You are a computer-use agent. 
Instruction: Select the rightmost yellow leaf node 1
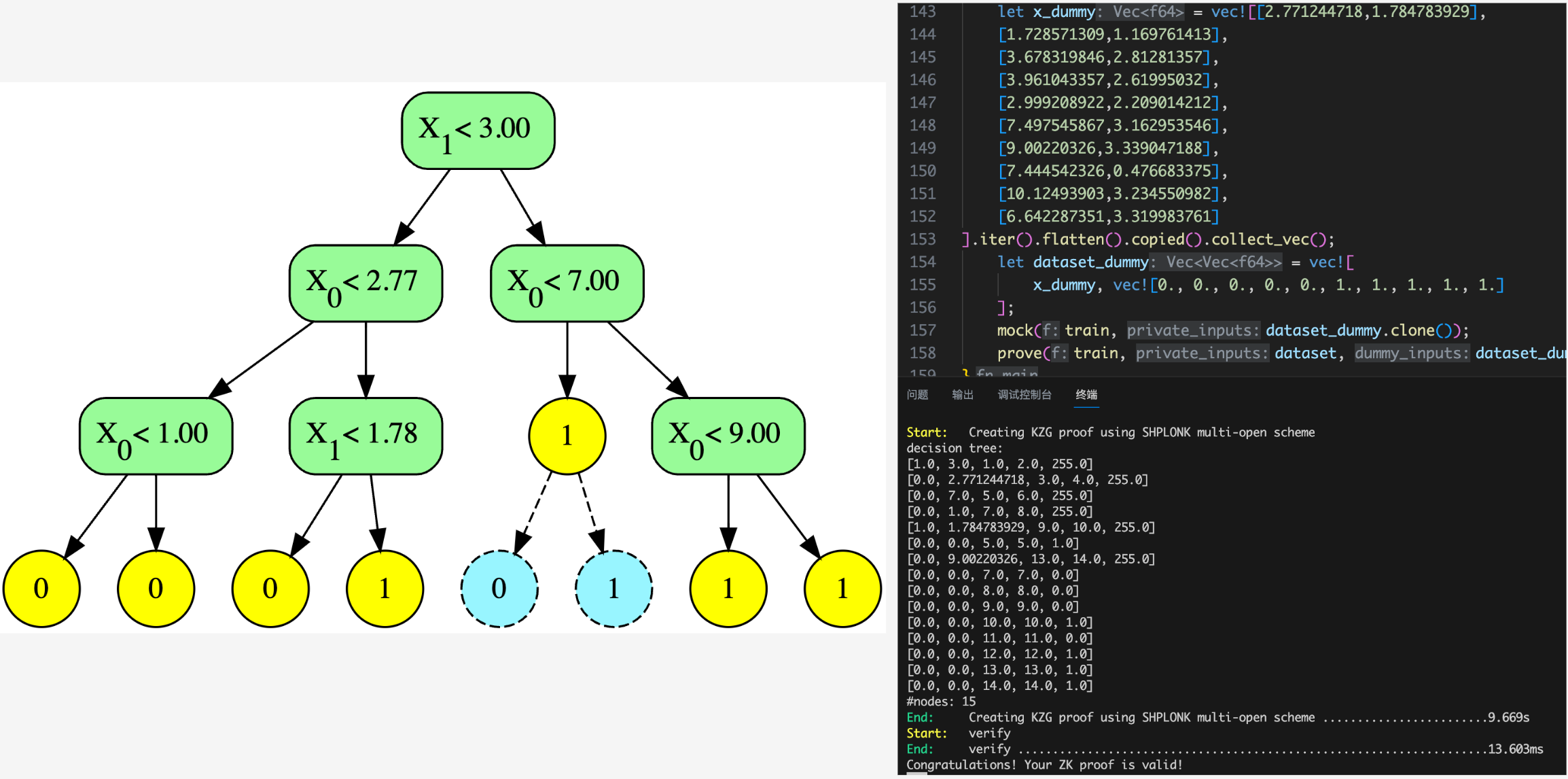click(842, 589)
